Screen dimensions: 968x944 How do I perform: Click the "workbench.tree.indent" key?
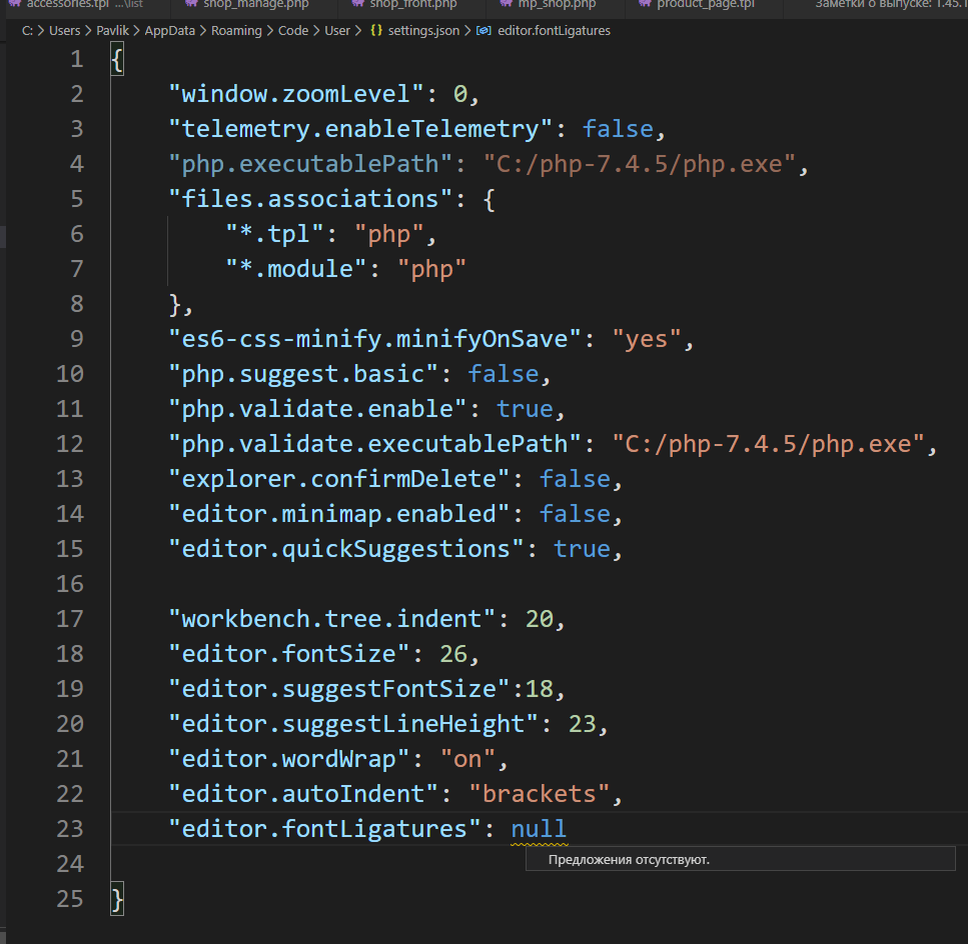[x=332, y=619]
